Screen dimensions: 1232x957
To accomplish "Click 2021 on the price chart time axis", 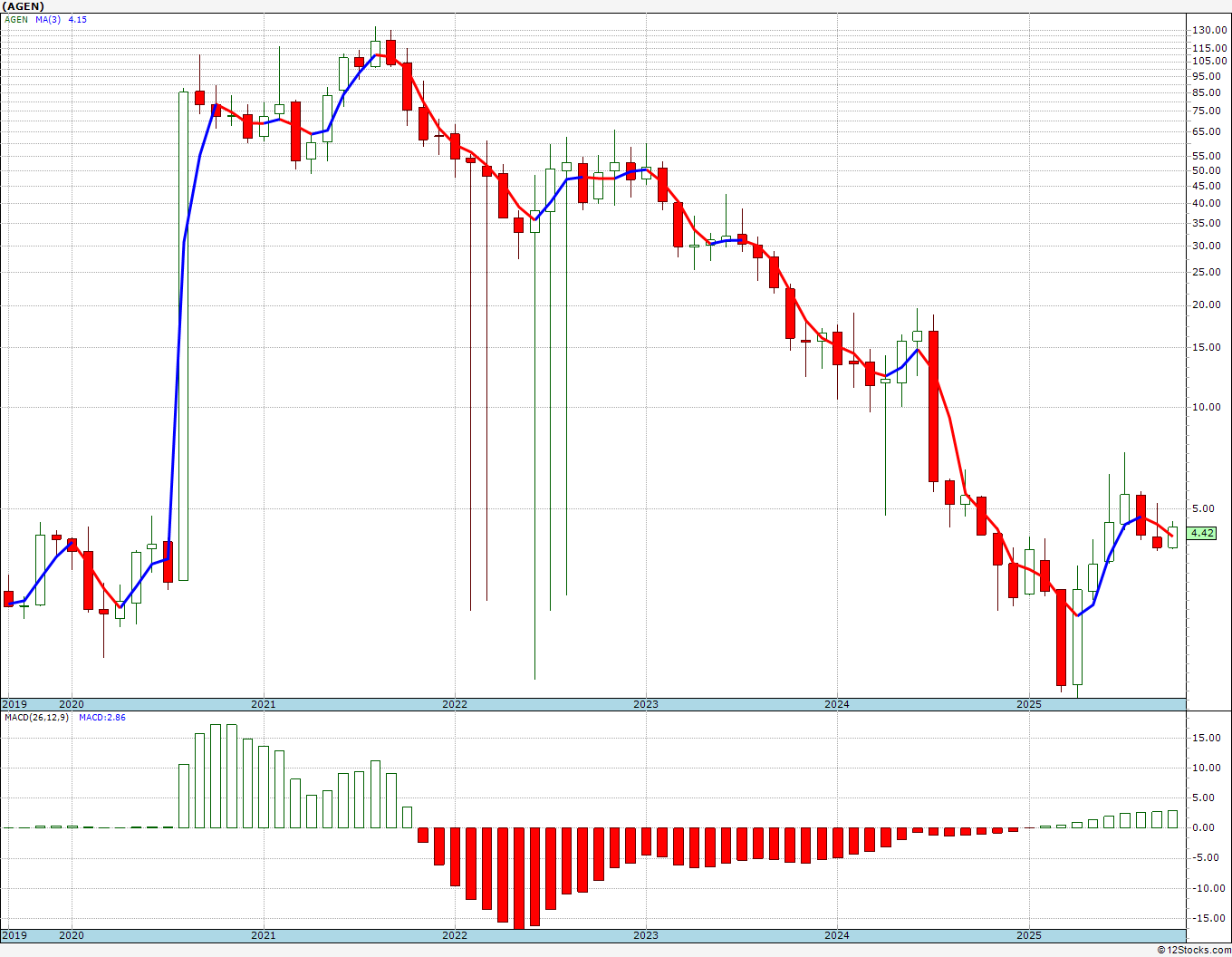I will click(x=263, y=704).
